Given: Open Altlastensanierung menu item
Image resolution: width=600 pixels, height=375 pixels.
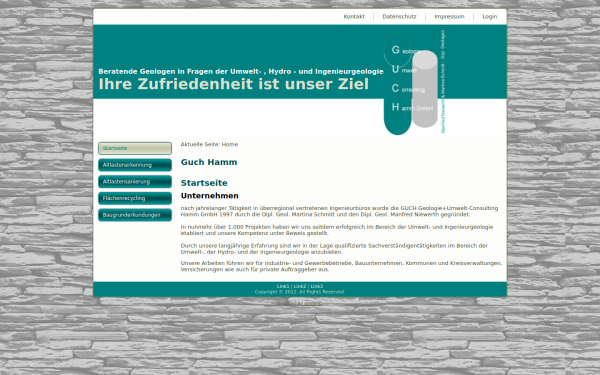Looking at the screenshot, I should [x=135, y=182].
